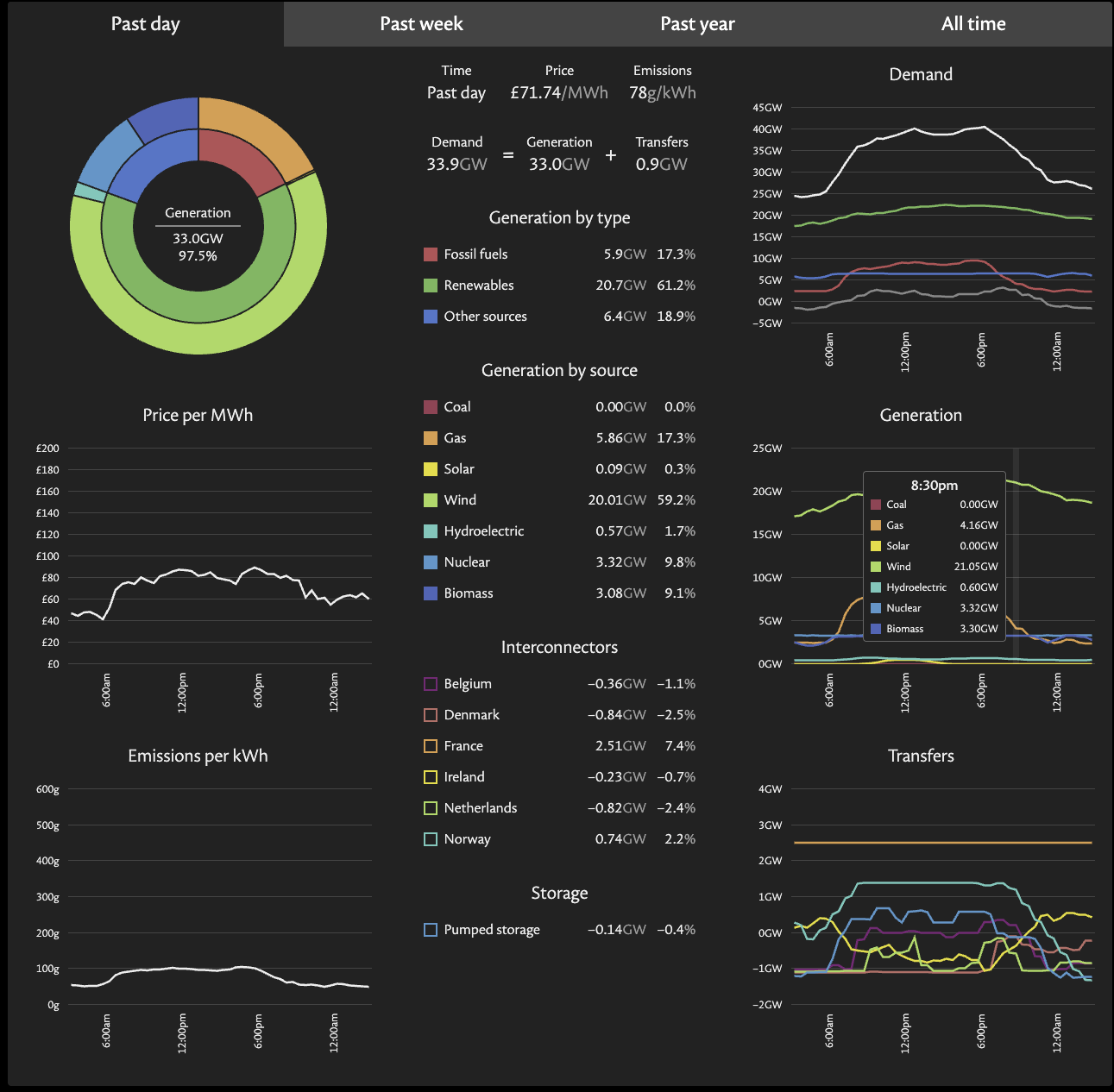Click the Belgium interconnector outline icon
Image resolution: width=1114 pixels, height=1092 pixels.
point(431,684)
